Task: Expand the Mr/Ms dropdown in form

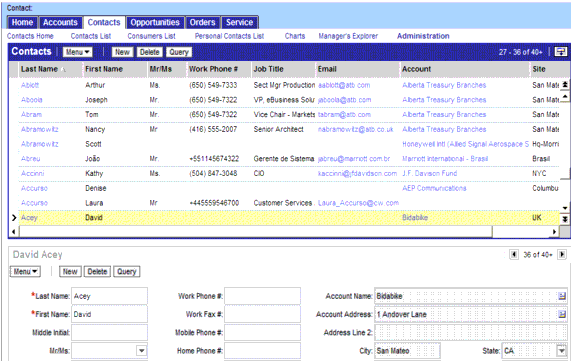Action: 141,351
